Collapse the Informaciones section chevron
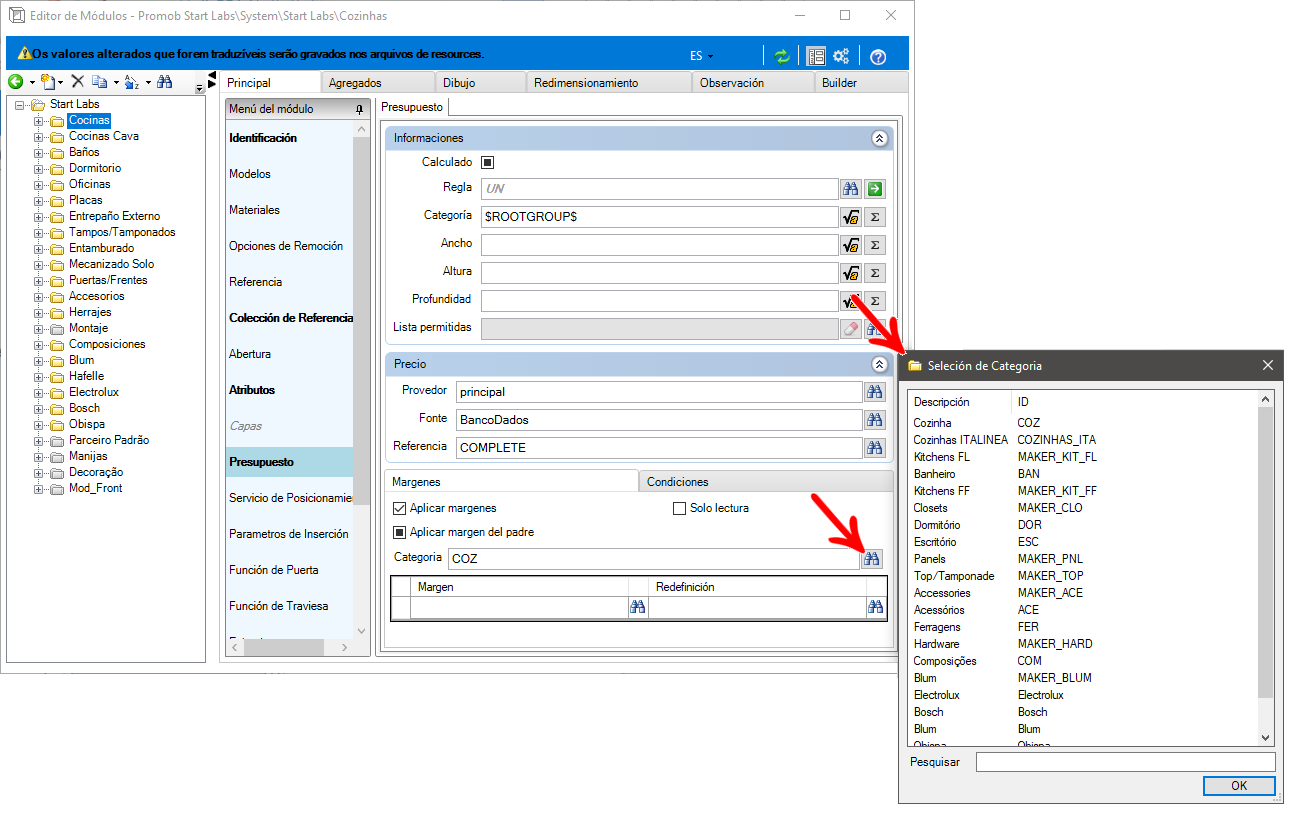The height and width of the screenshot is (825, 1302). coord(879,139)
